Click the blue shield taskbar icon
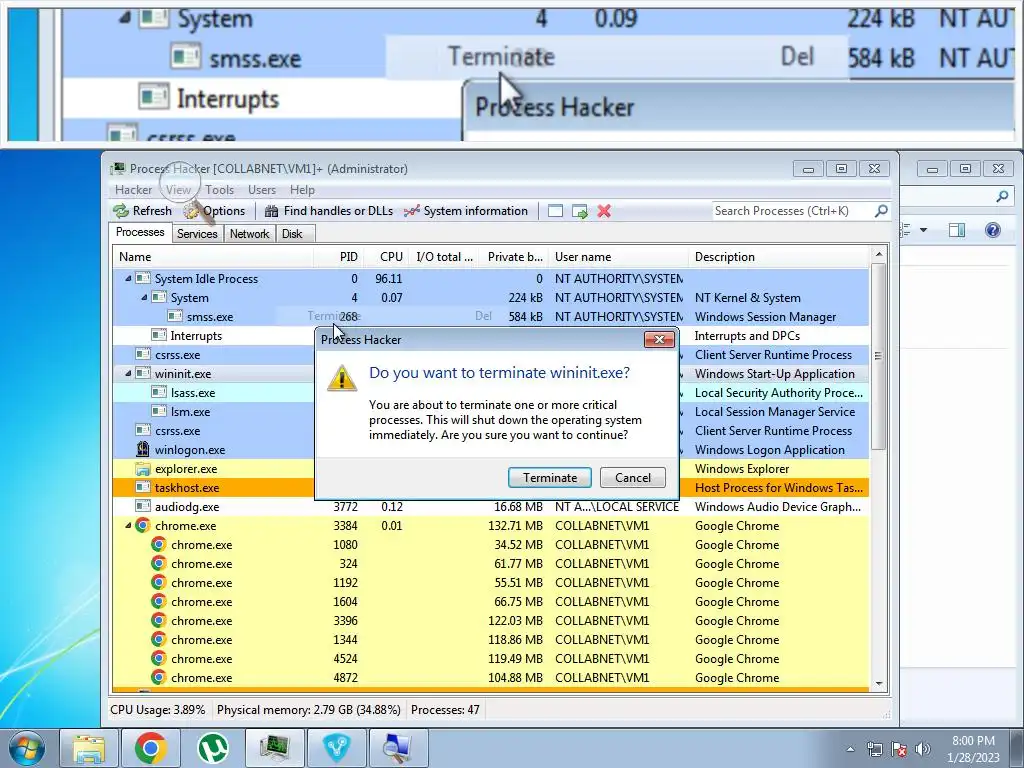1024x768 pixels. [337, 748]
